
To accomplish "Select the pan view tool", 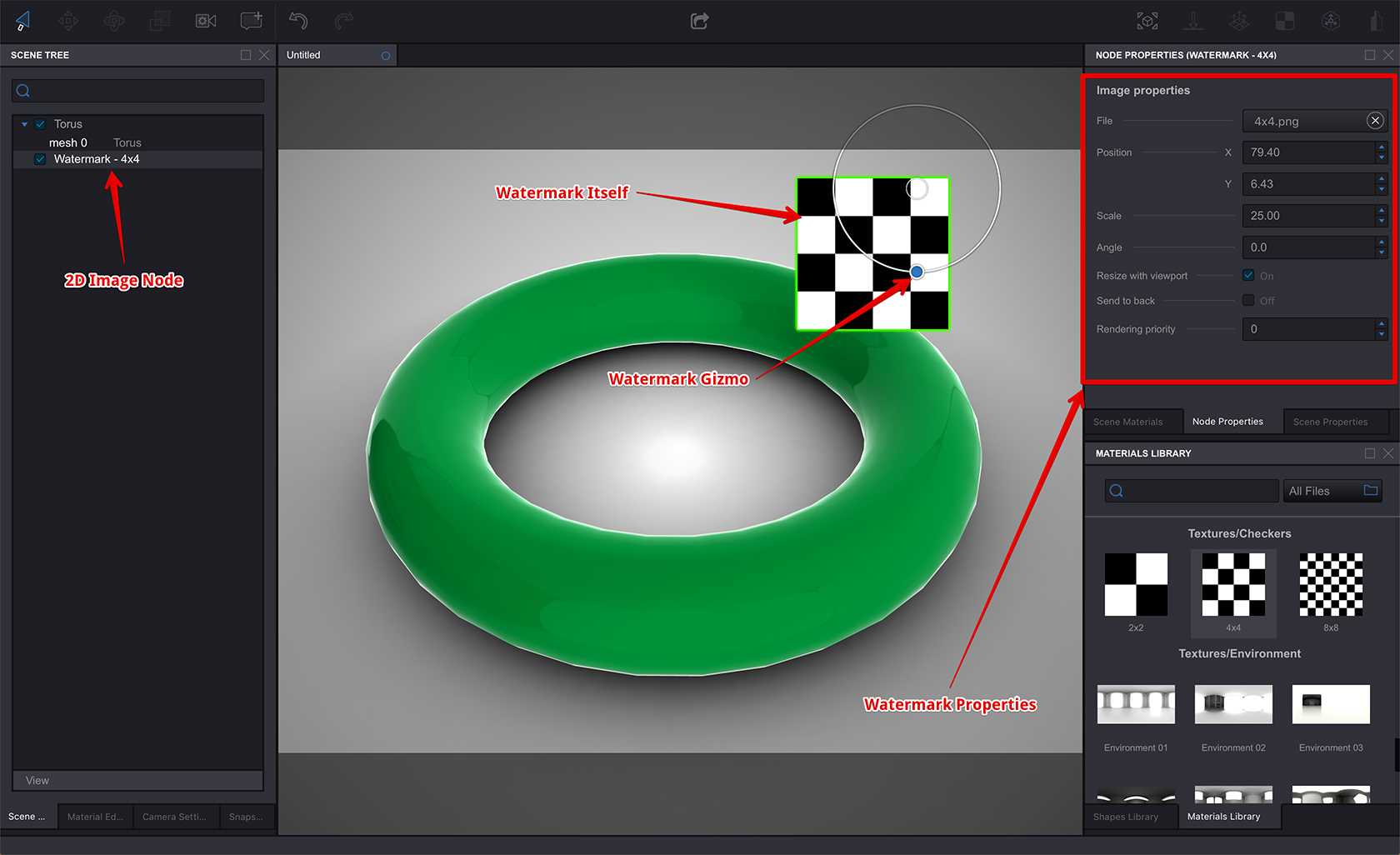I will (x=68, y=21).
